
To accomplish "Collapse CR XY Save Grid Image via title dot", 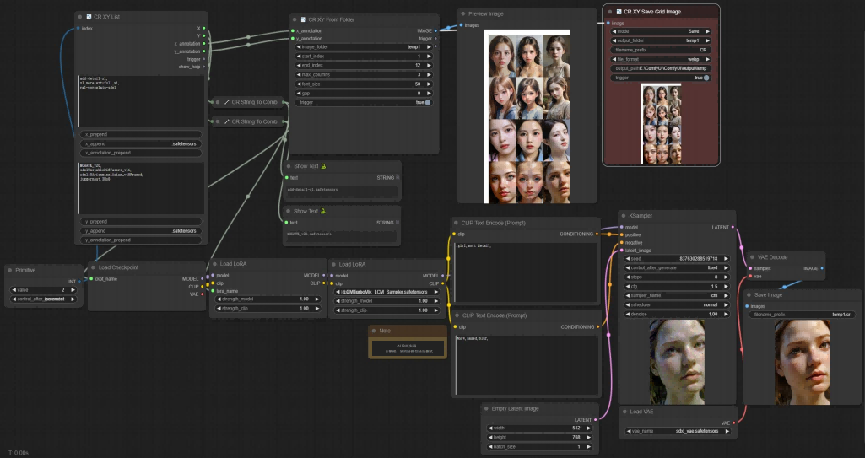I will (610, 11).
